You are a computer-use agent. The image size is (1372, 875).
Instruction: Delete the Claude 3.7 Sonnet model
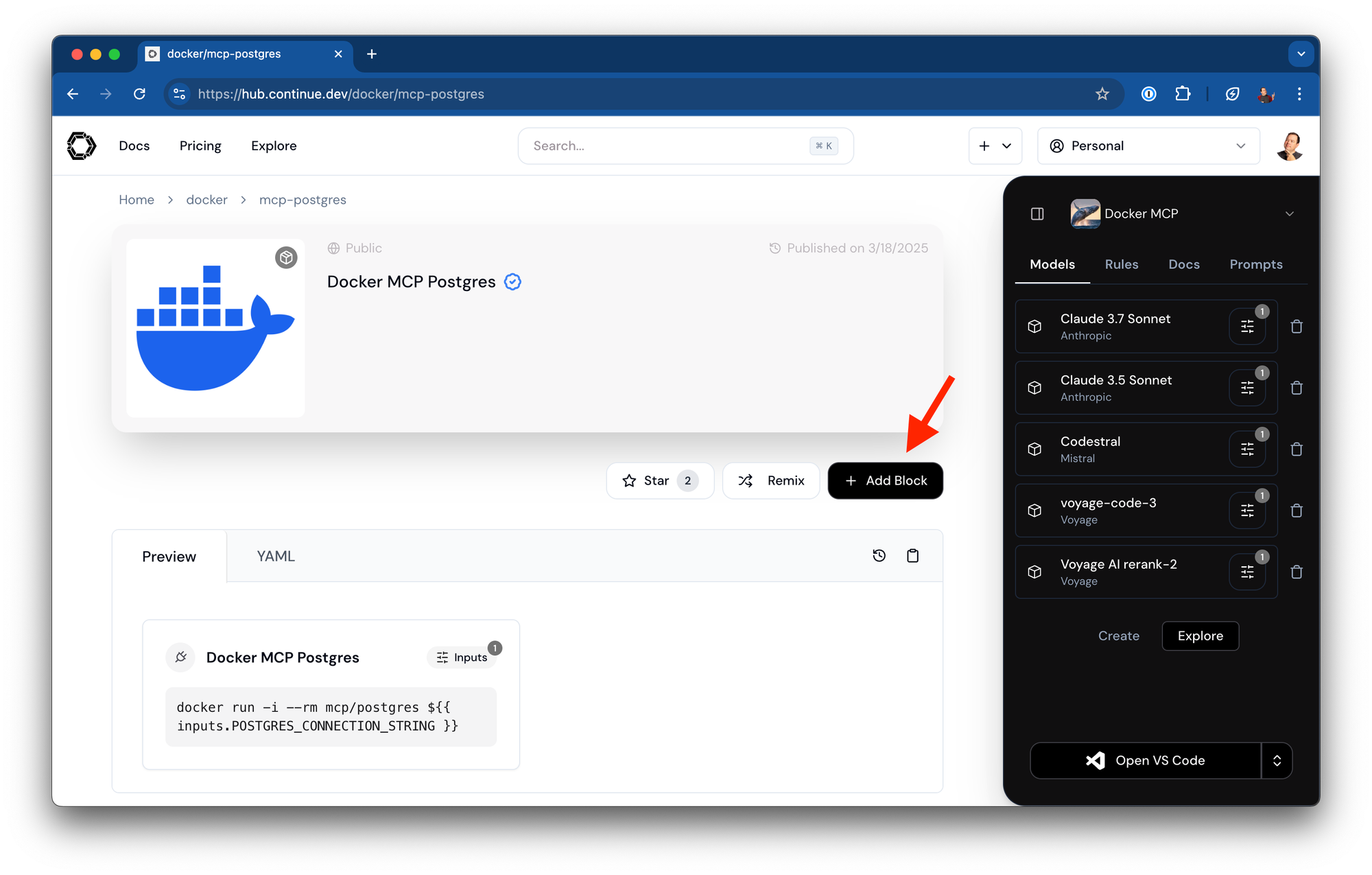point(1296,327)
